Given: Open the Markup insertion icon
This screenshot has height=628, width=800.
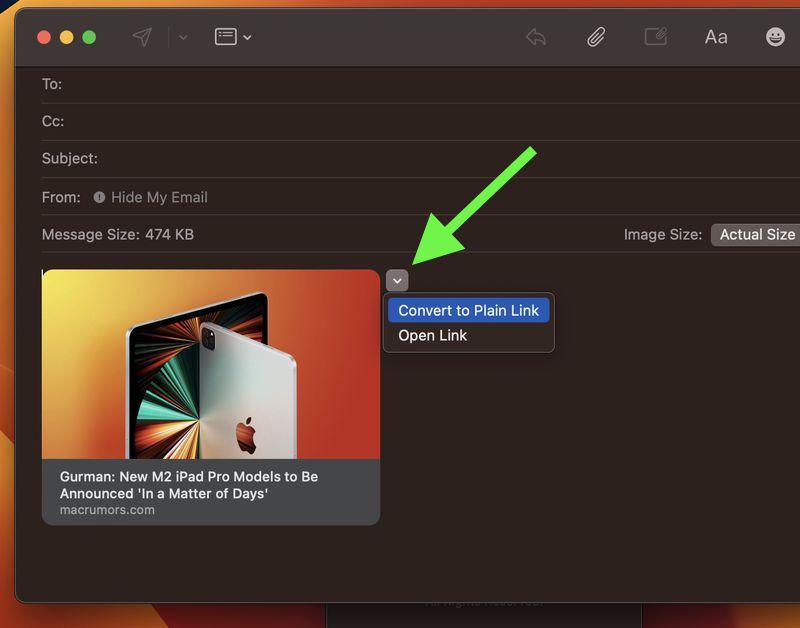Looking at the screenshot, I should click(x=657, y=37).
